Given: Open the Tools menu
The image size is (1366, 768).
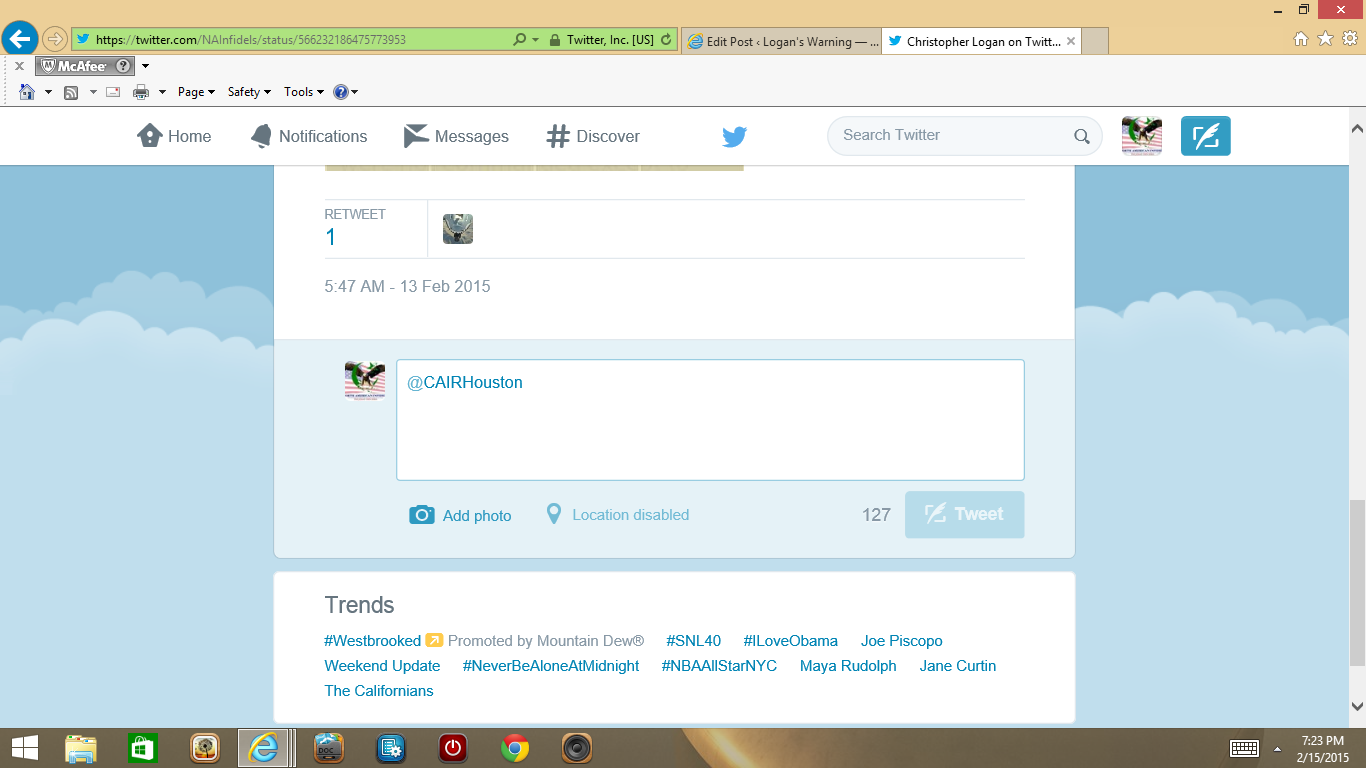Looking at the screenshot, I should point(303,92).
